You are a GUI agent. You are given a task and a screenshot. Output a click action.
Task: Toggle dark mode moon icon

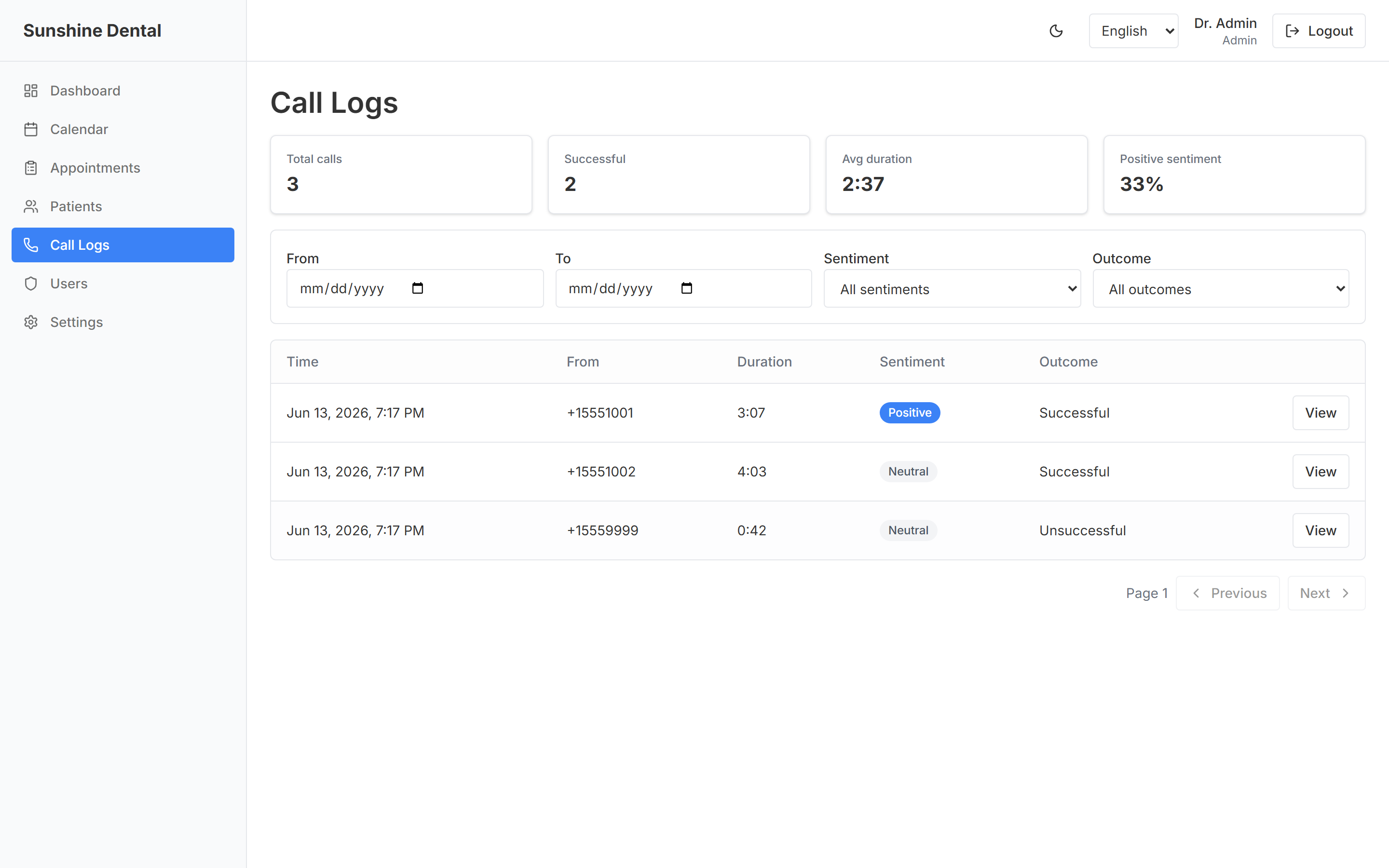click(x=1056, y=31)
